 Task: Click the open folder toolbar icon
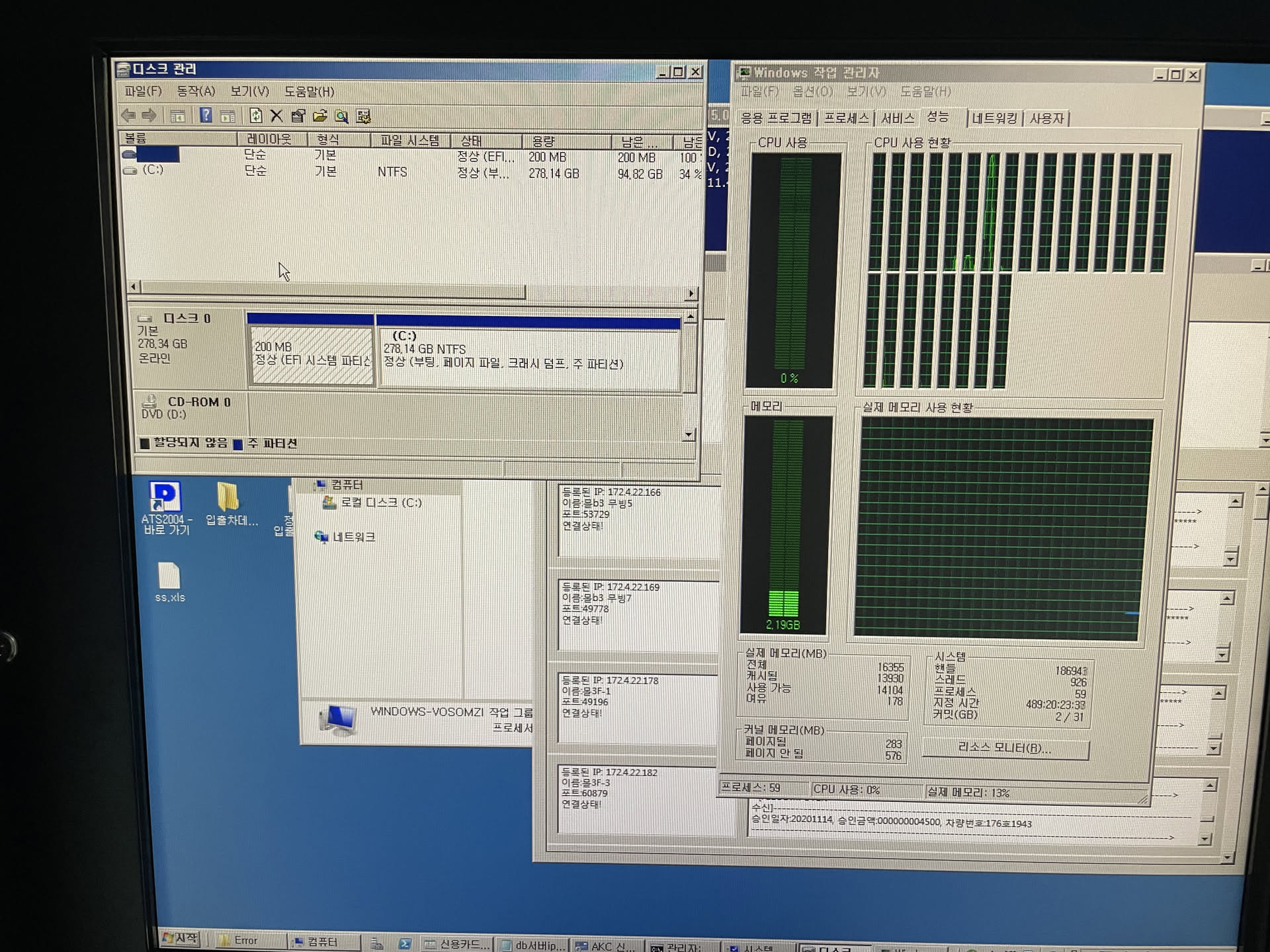point(320,116)
